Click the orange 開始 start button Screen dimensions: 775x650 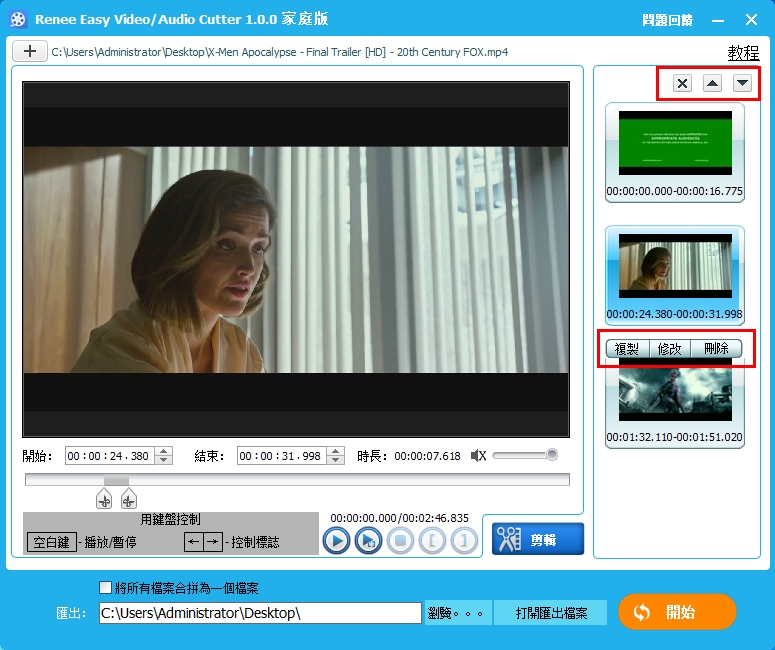point(677,612)
